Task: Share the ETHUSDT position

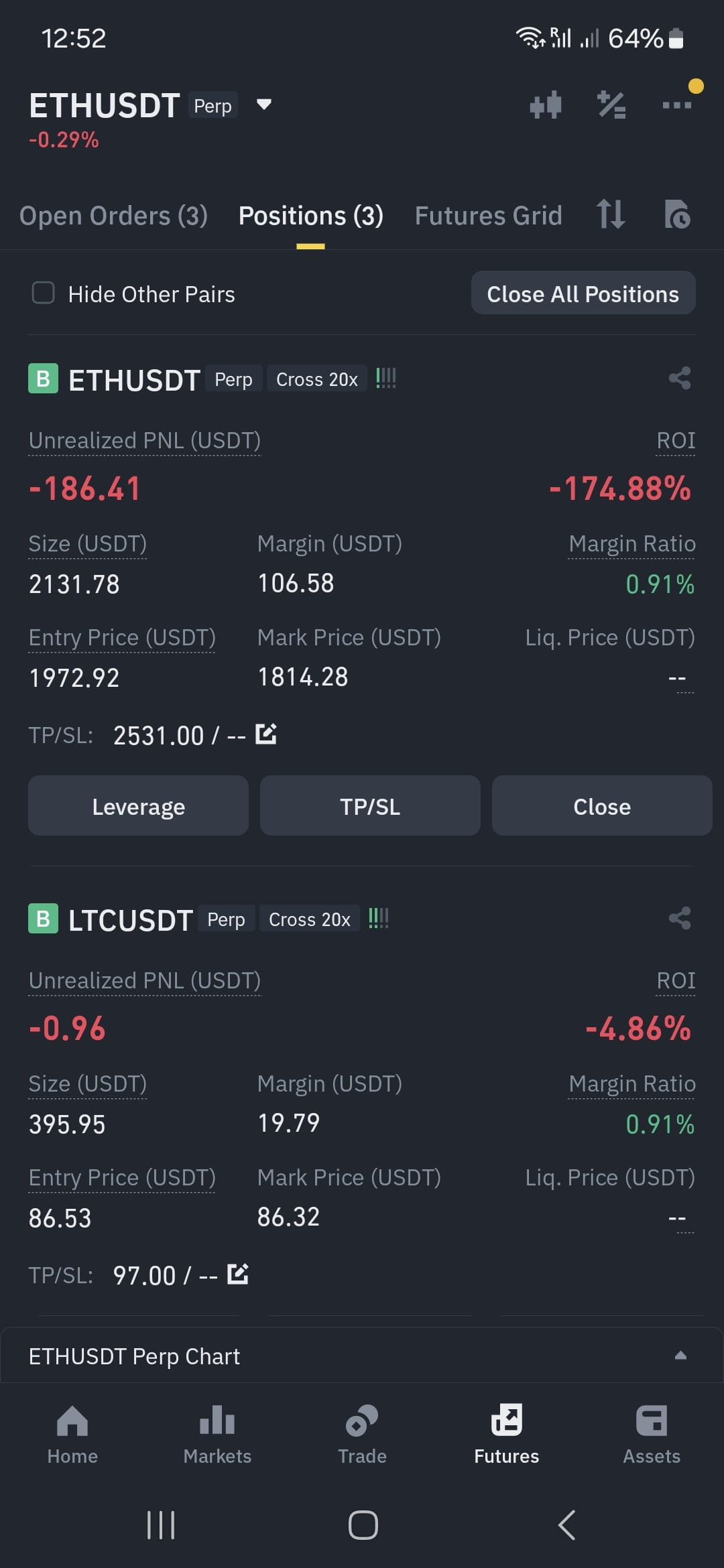Action: pos(680,378)
